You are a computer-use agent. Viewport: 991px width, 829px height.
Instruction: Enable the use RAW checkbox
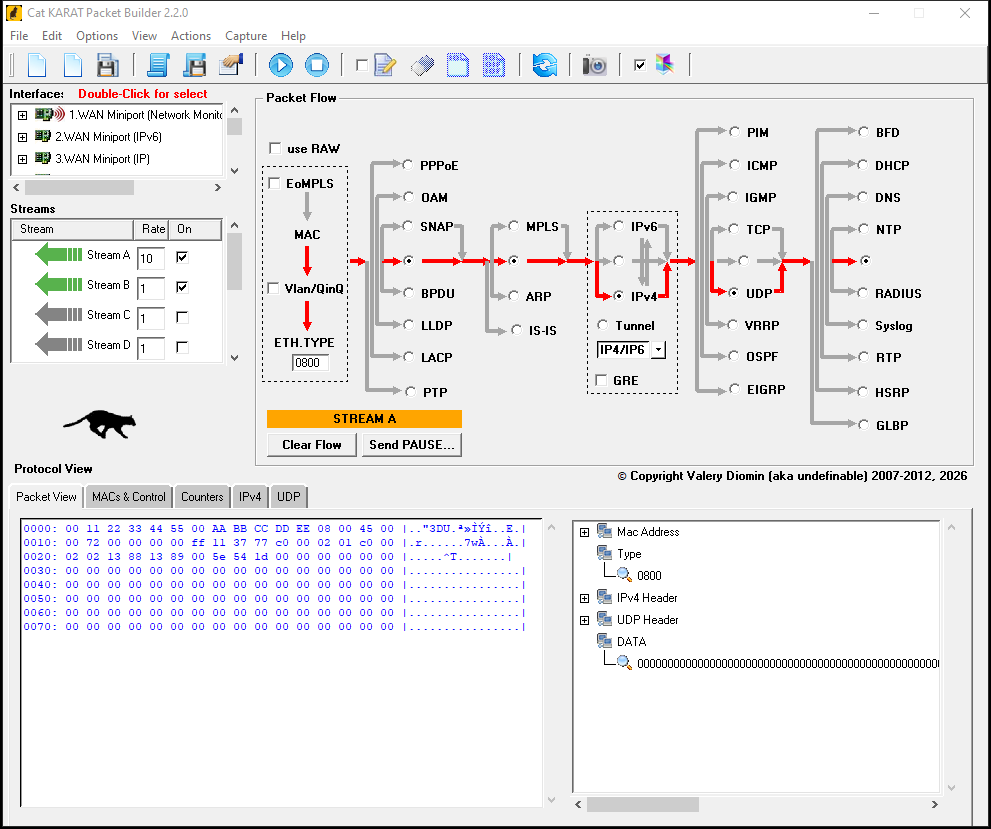pos(275,148)
